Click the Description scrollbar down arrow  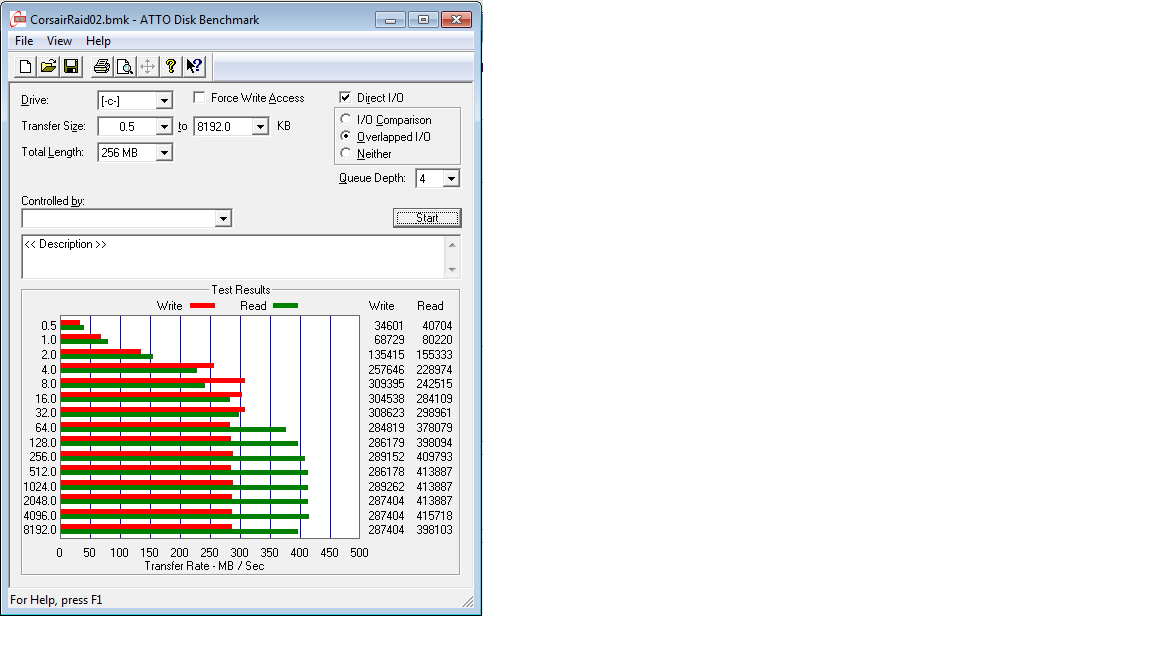453,270
